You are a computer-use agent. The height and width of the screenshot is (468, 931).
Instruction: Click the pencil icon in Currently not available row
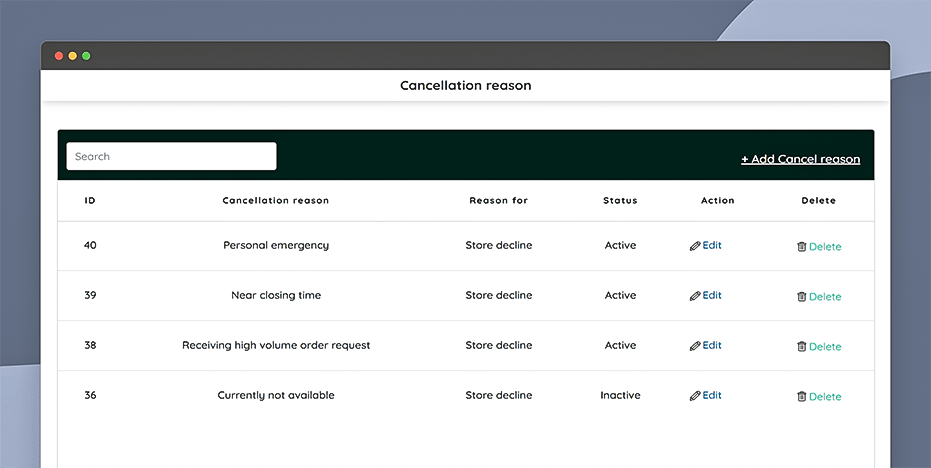pyautogui.click(x=695, y=396)
